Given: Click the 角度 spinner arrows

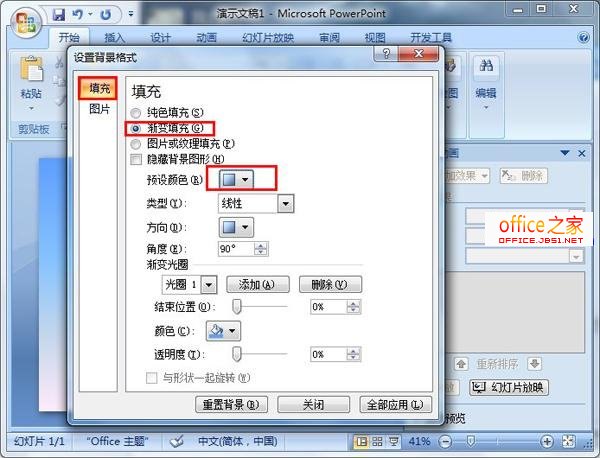Looking at the screenshot, I should point(261,249).
